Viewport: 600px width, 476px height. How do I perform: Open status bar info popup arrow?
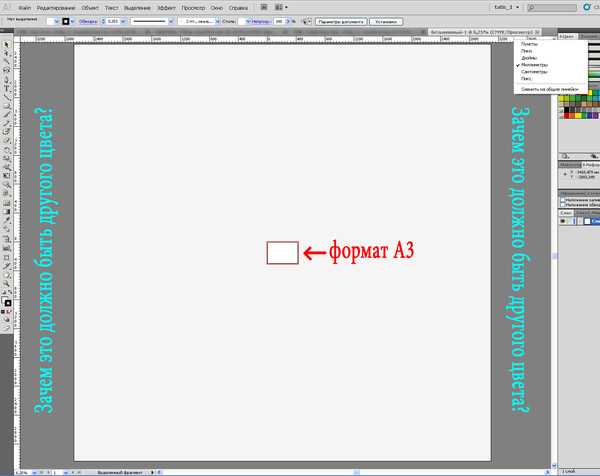point(152,473)
